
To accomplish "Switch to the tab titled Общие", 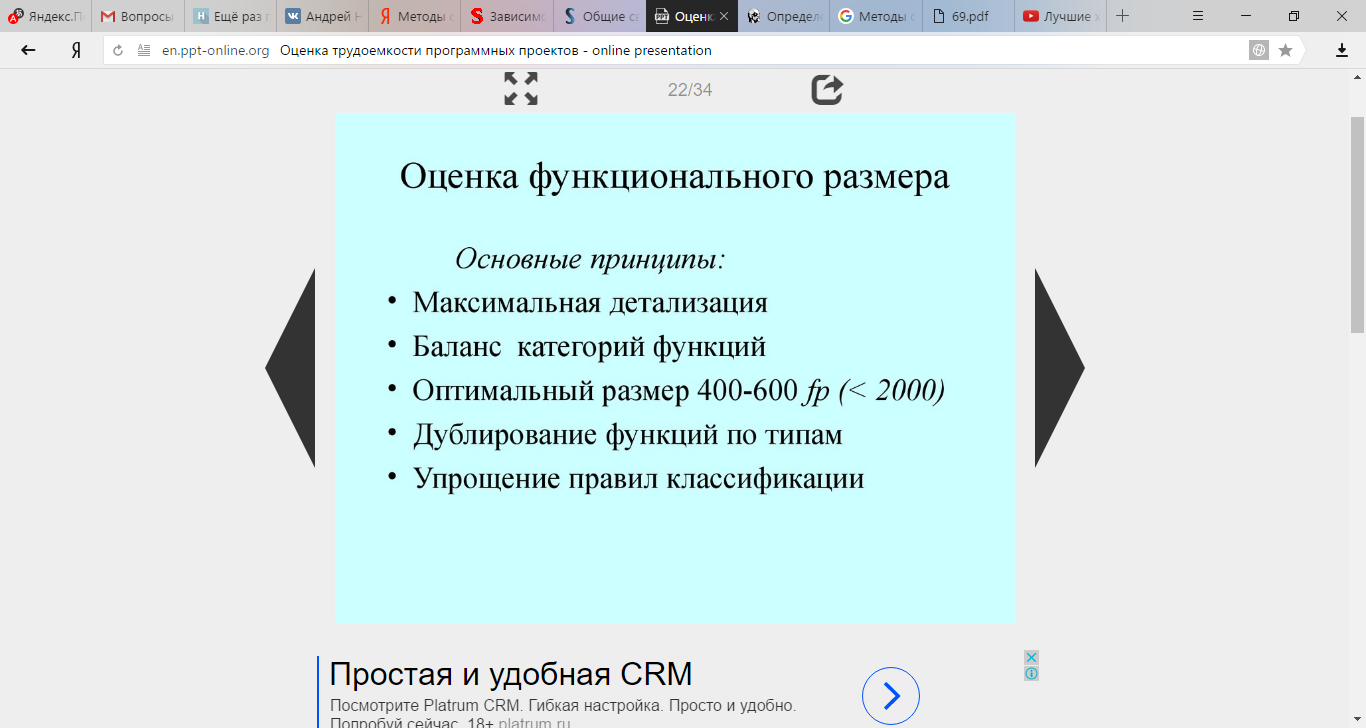I will [598, 16].
